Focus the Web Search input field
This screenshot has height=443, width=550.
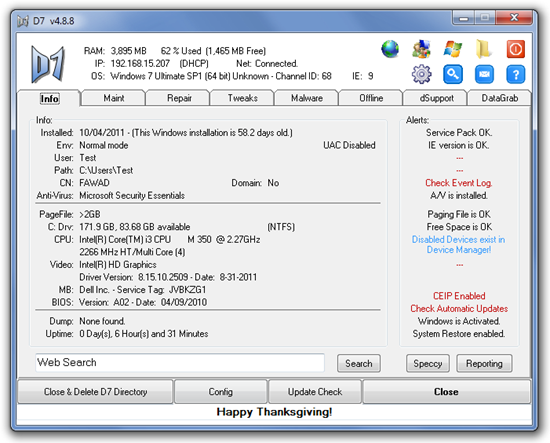pos(180,362)
